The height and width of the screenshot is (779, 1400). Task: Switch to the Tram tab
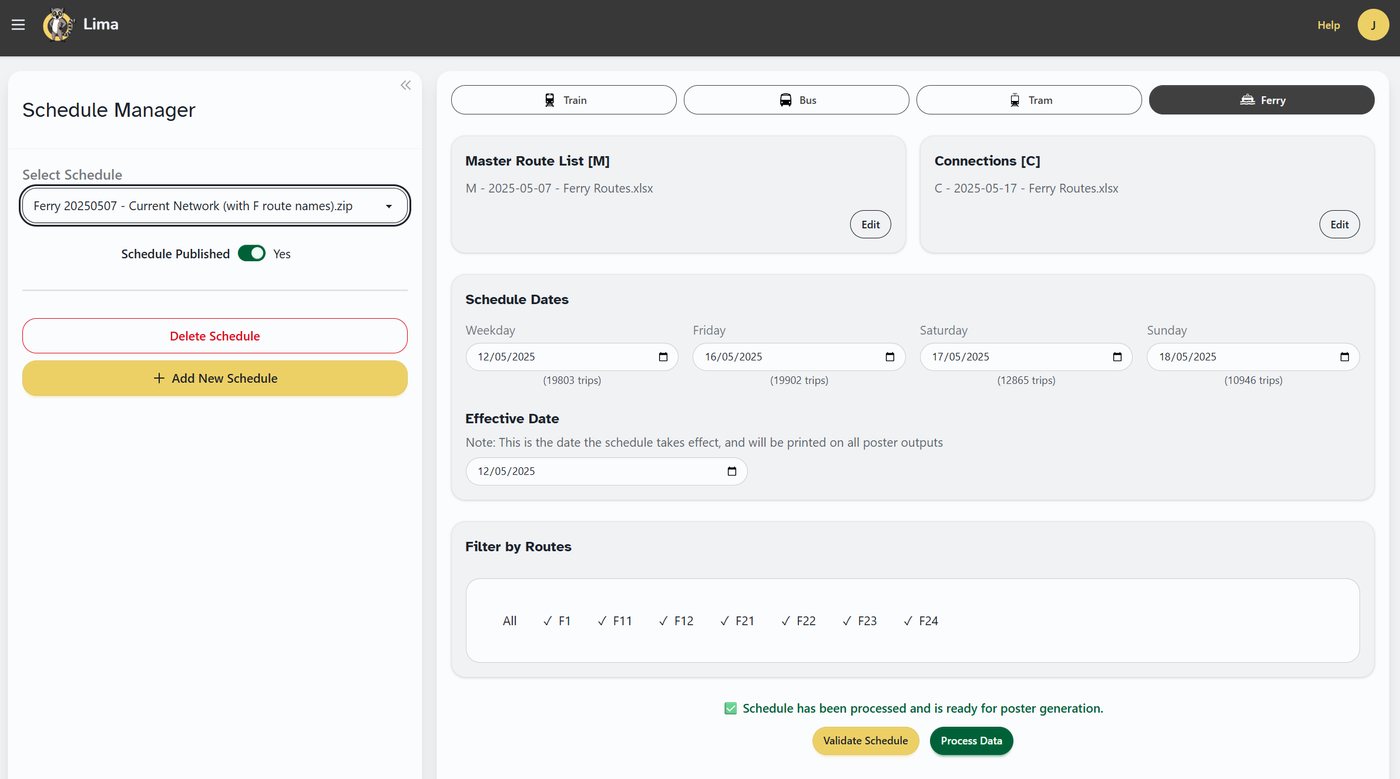[1029, 100]
